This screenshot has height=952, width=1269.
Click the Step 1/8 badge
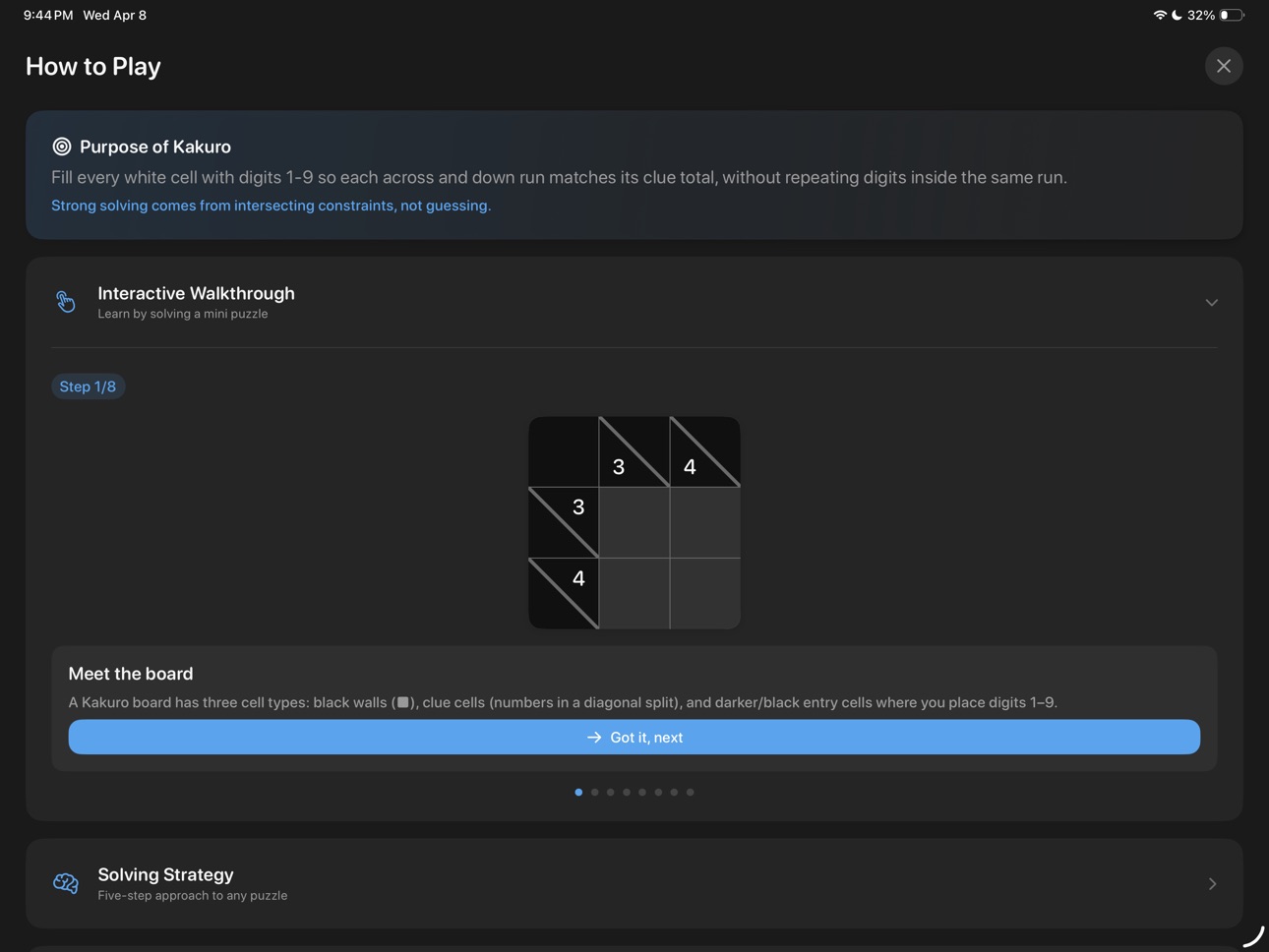click(x=88, y=387)
